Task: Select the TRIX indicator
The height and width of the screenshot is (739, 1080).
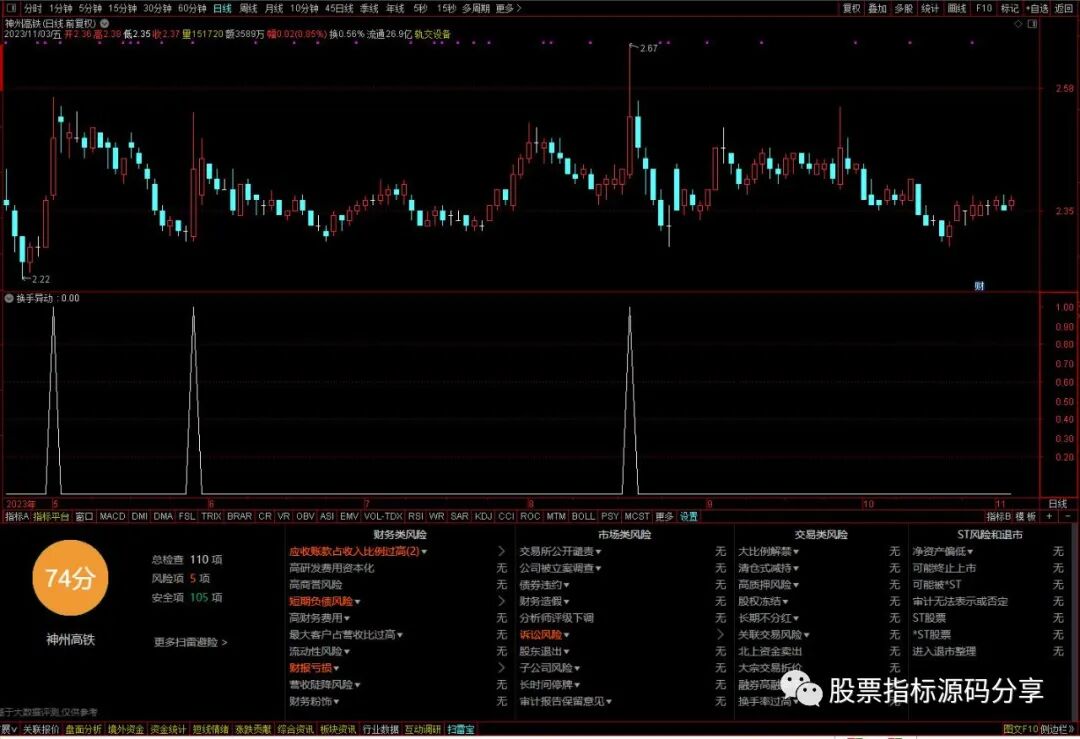Action: 211,516
